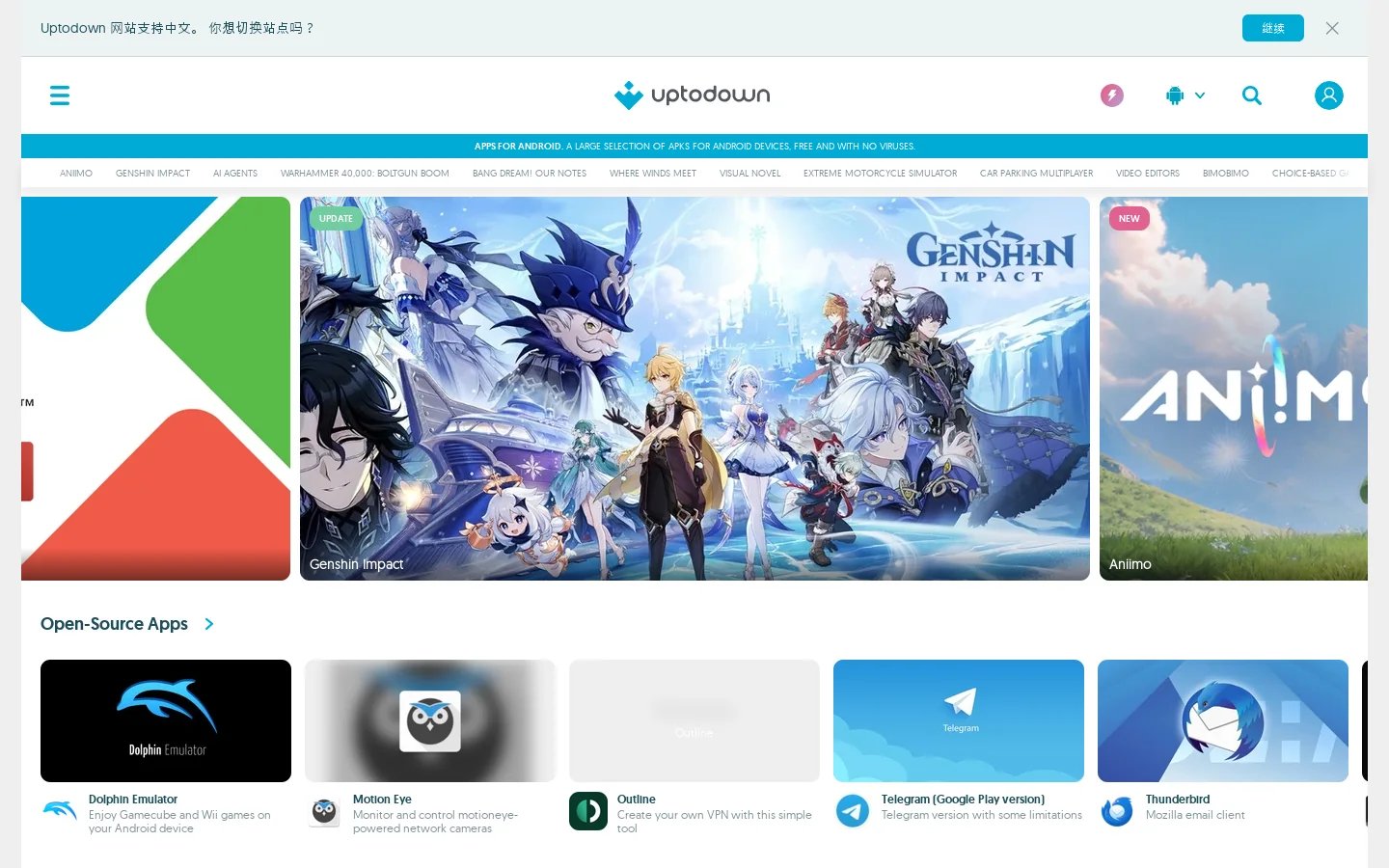Open the hamburger menu
This screenshot has height=868, width=1389.
(60, 95)
